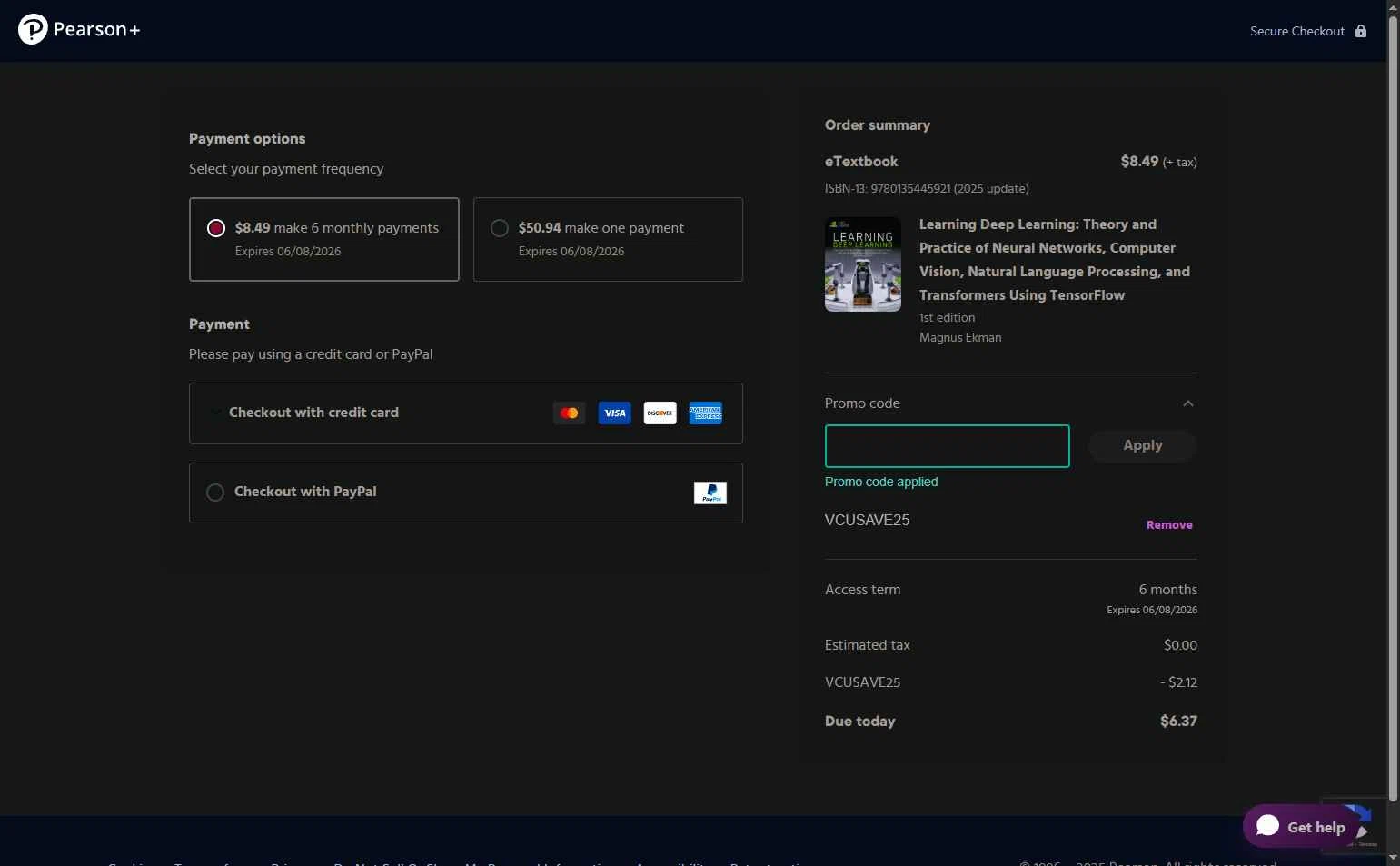The height and width of the screenshot is (866, 1400).
Task: Click the Discover card icon
Action: (660, 413)
